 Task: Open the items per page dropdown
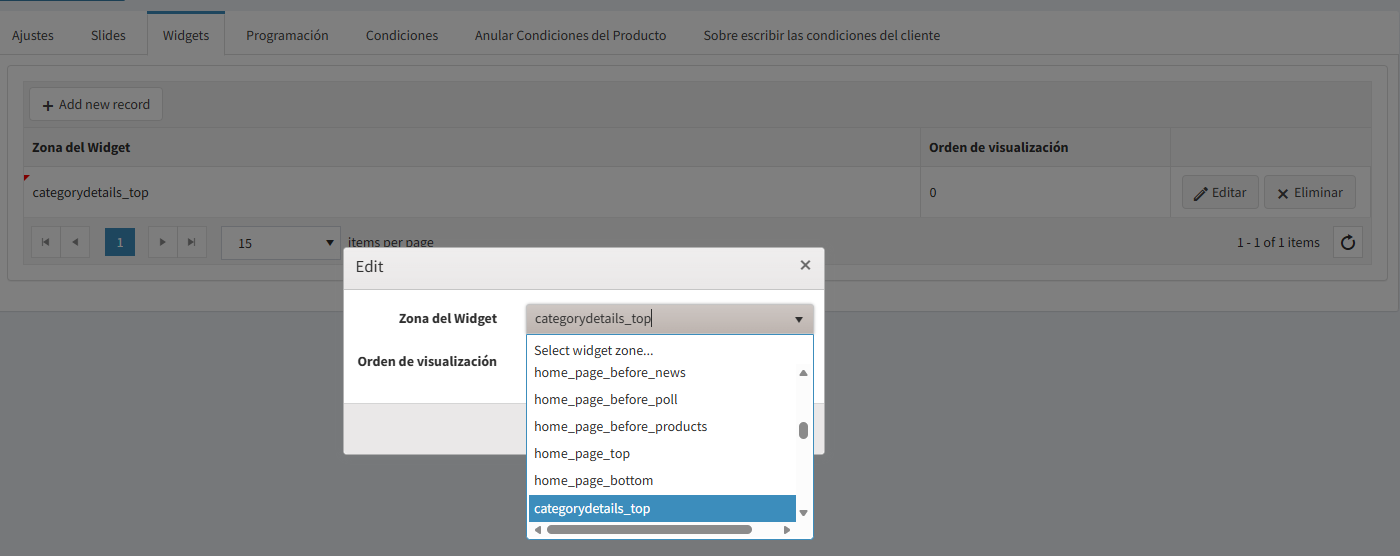(x=281, y=243)
